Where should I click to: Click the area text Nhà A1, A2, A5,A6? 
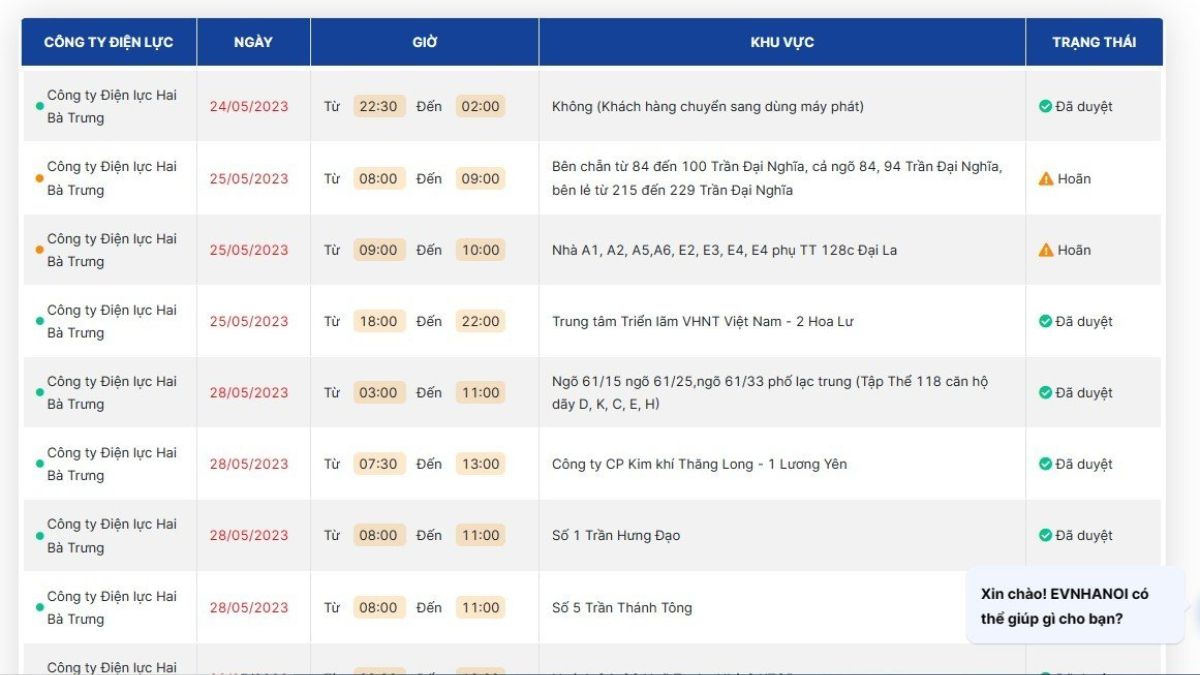[x=724, y=250]
